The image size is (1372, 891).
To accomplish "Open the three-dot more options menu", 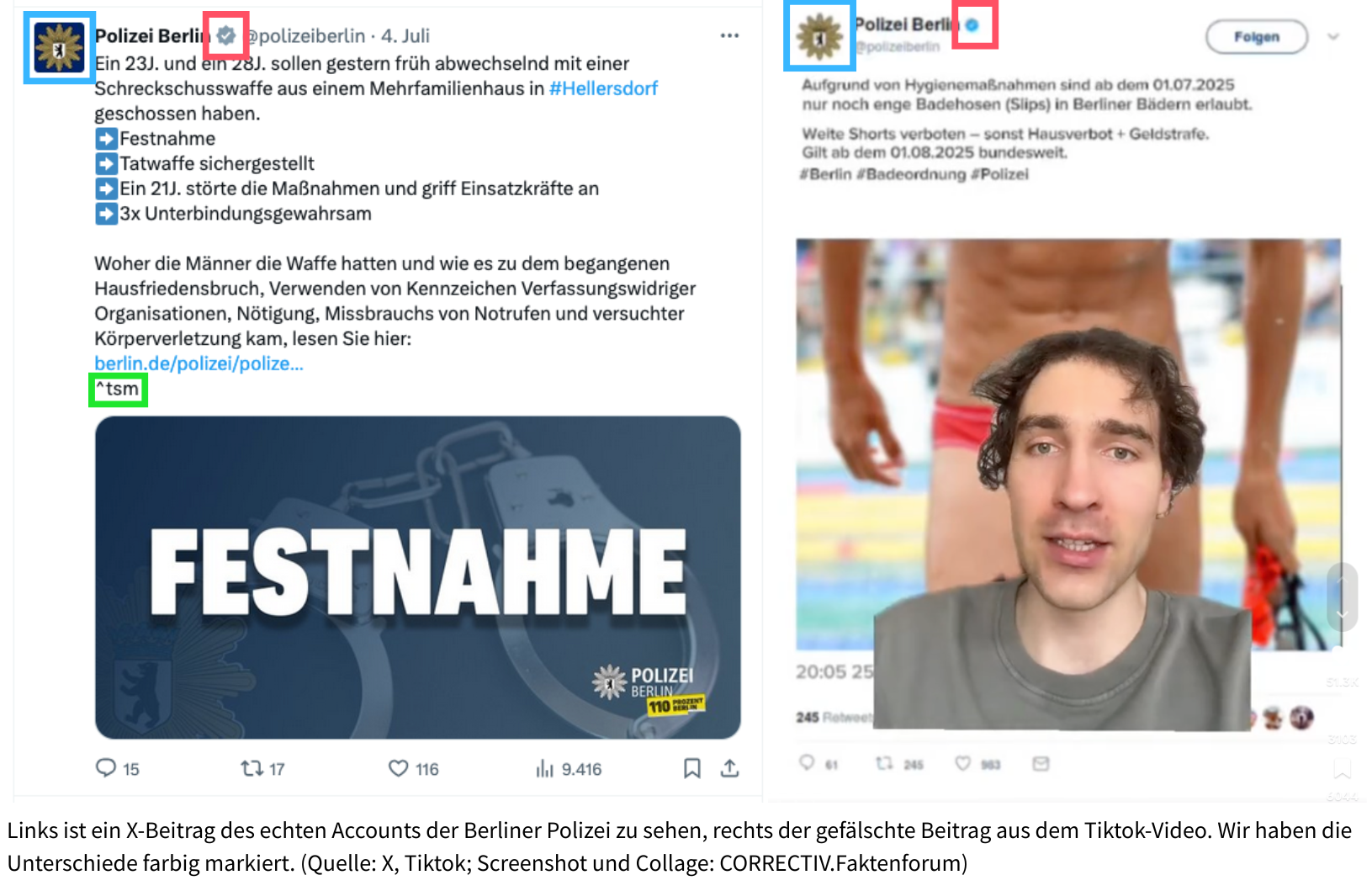I will click(x=729, y=35).
